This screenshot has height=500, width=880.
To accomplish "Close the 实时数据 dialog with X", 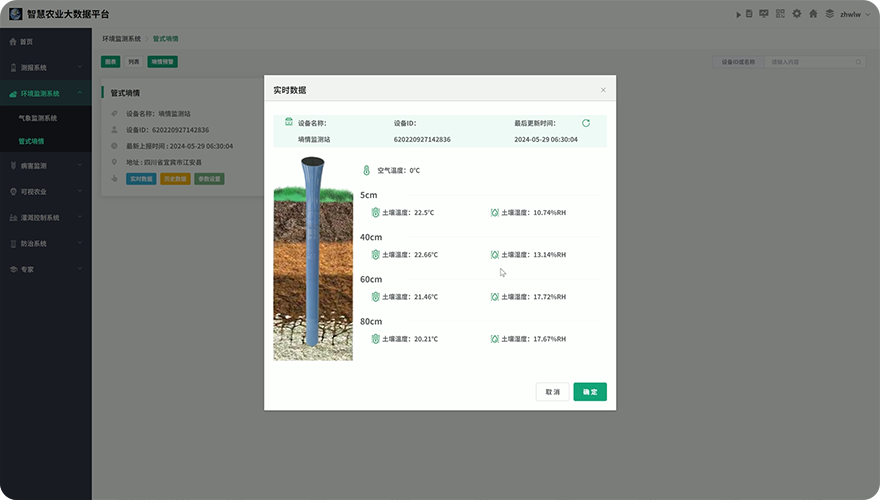I will point(603,90).
